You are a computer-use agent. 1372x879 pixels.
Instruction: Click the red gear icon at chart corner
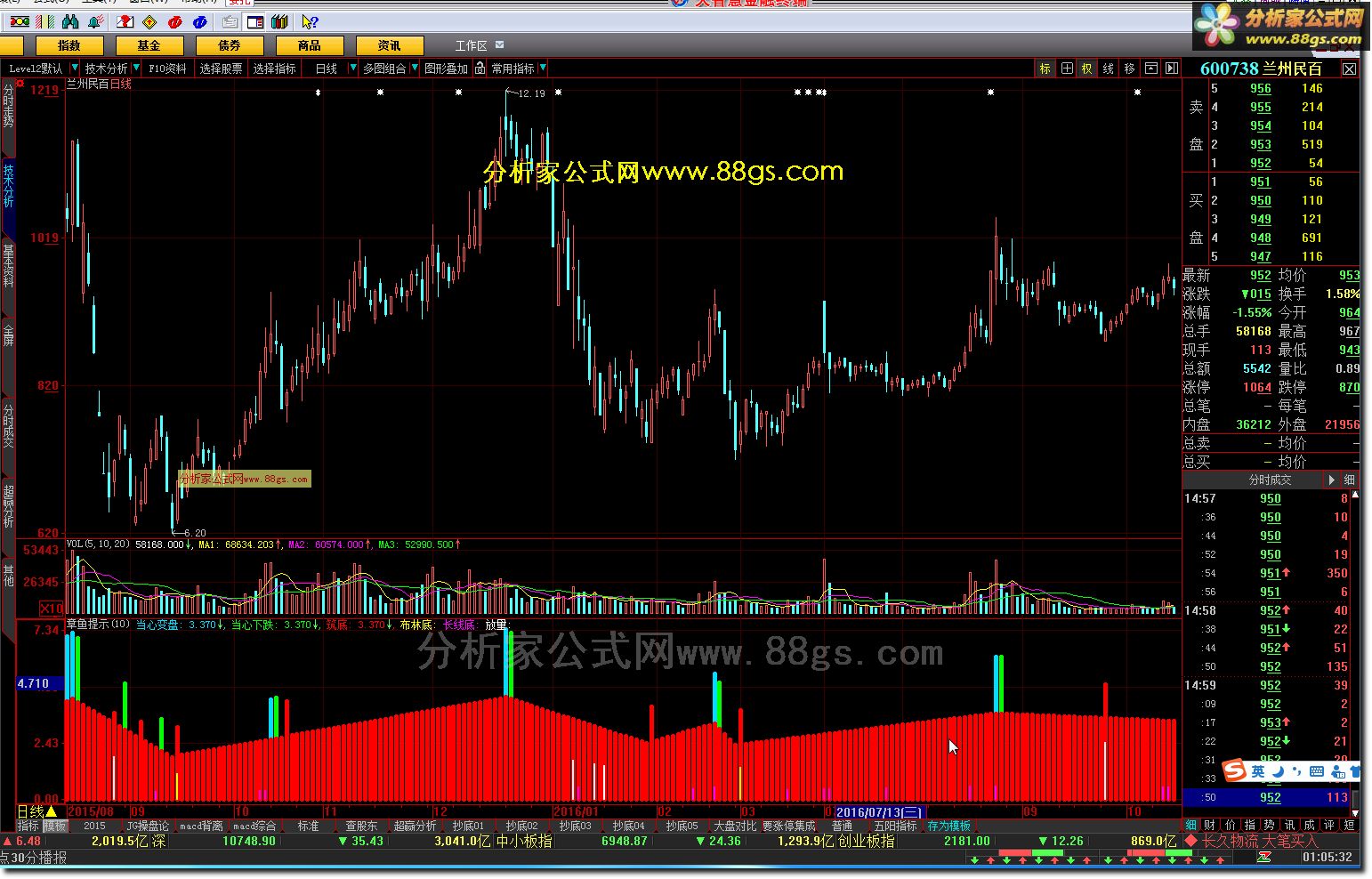tap(20, 84)
